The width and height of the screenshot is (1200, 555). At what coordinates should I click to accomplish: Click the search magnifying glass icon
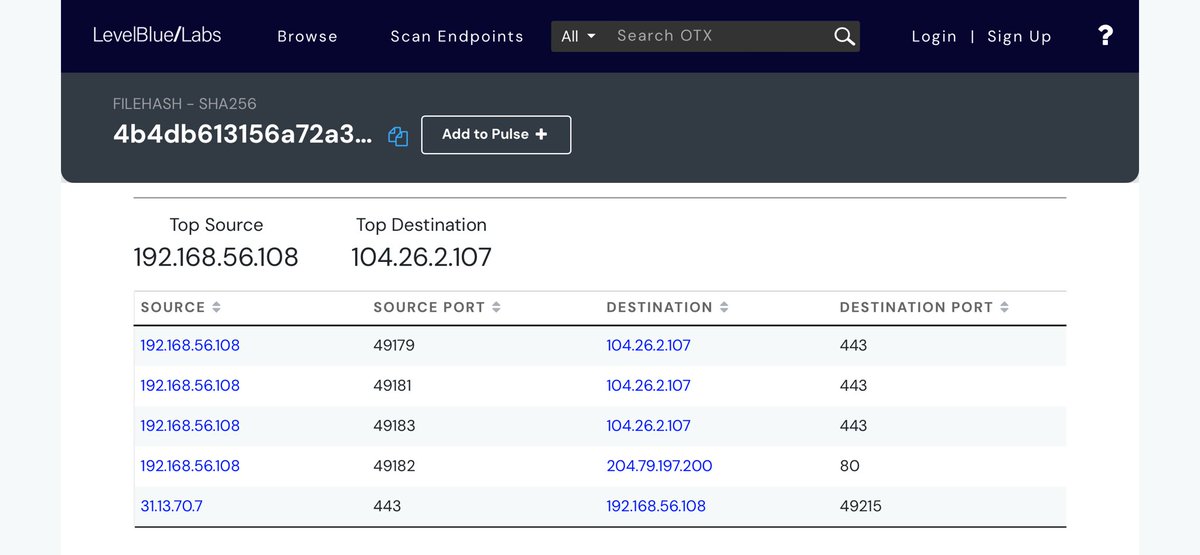[844, 37]
